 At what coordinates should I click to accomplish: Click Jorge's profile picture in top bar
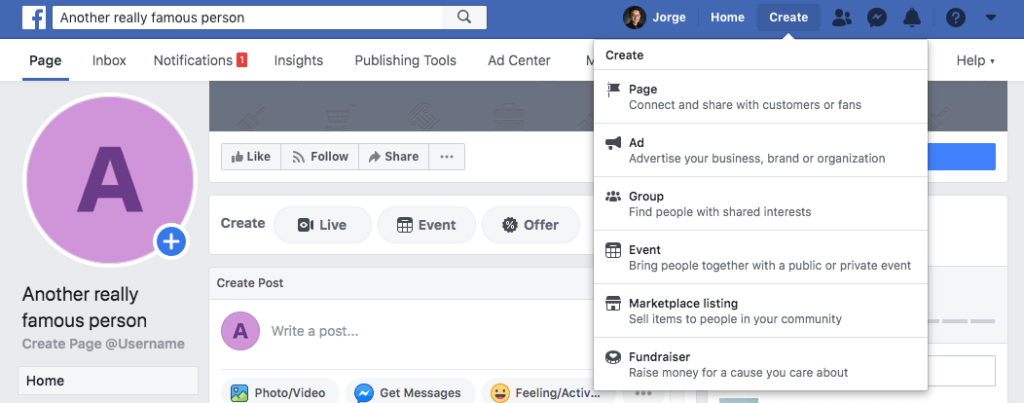click(x=634, y=18)
